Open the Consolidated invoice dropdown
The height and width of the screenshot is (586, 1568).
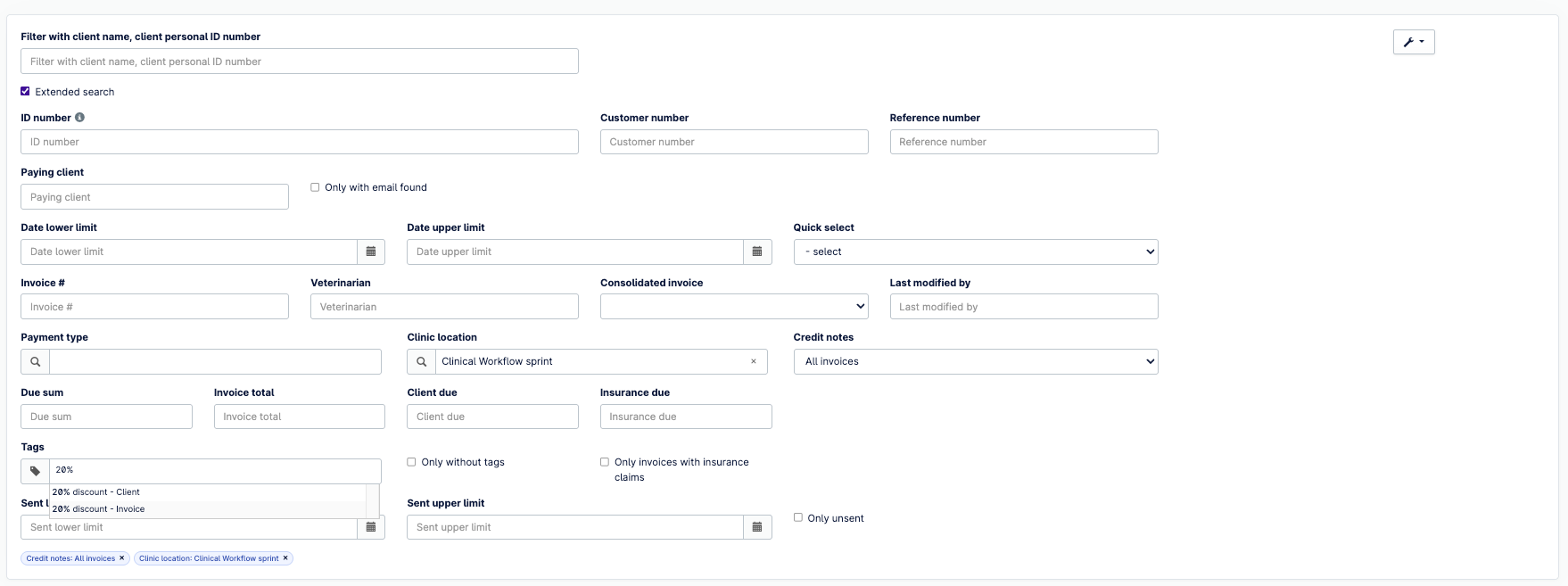click(x=733, y=307)
